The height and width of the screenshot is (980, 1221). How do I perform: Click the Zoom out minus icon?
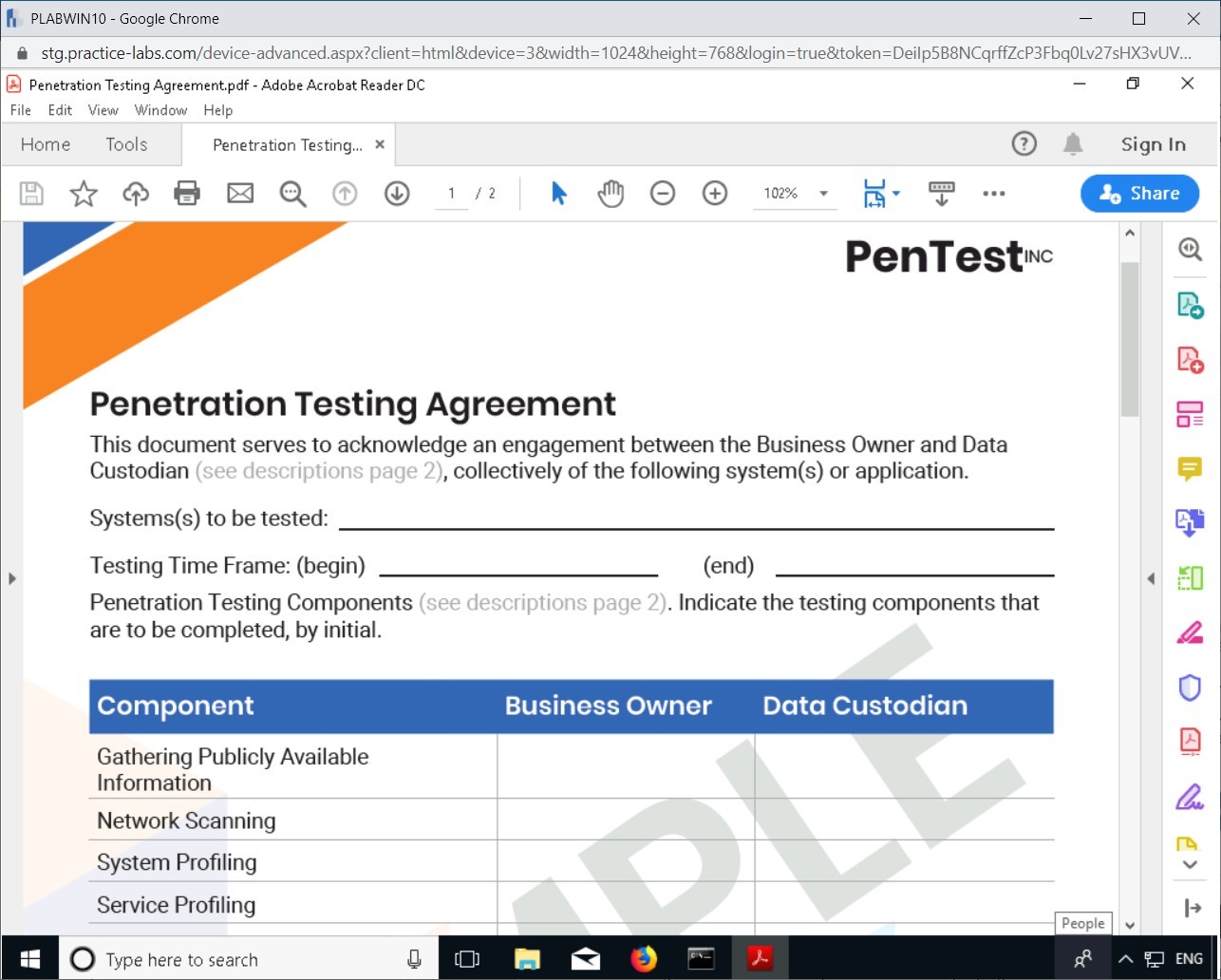click(x=663, y=194)
